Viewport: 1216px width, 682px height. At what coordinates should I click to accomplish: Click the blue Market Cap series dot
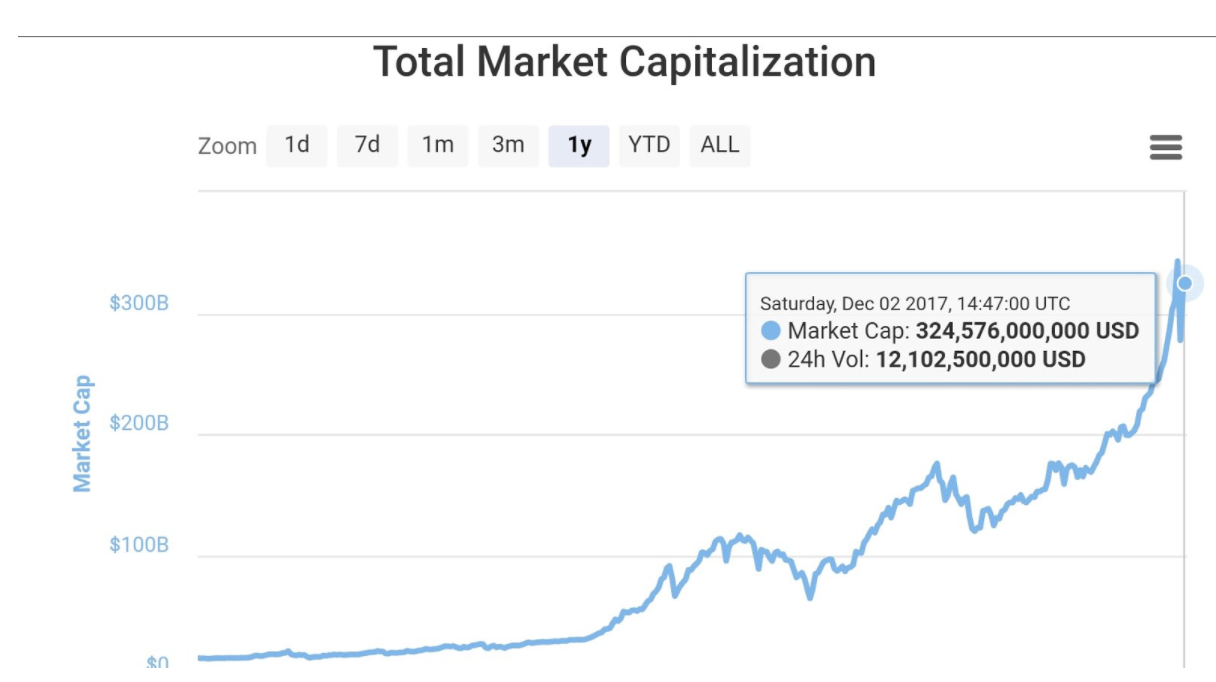coord(770,331)
